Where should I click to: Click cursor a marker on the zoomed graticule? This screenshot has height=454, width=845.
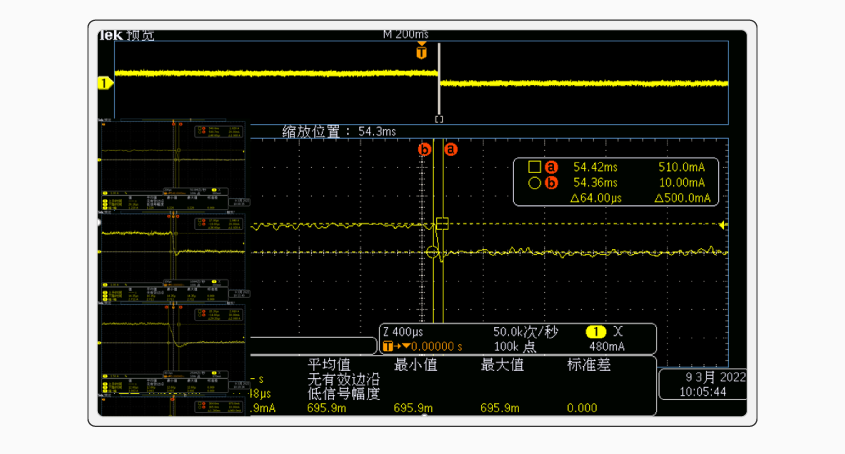tap(450, 149)
